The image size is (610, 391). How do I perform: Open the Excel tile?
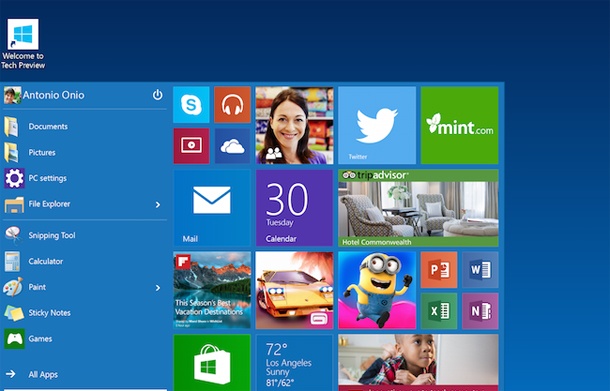(439, 311)
